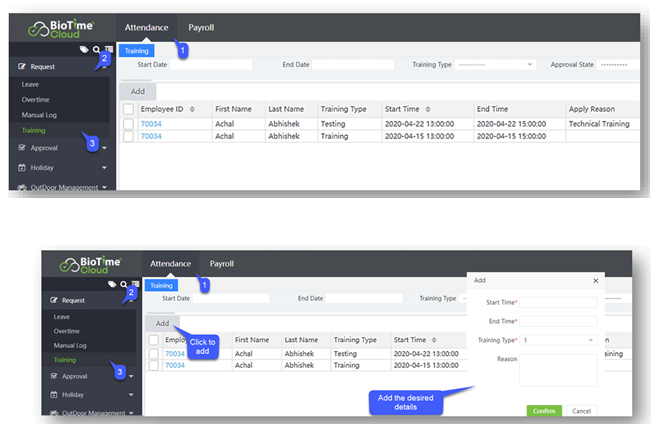Sort by Start Time arrows in upper table

pos(429,109)
